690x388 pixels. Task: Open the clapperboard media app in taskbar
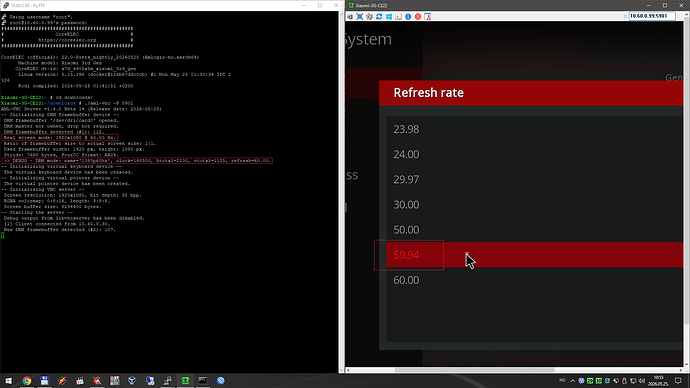click(x=80, y=381)
